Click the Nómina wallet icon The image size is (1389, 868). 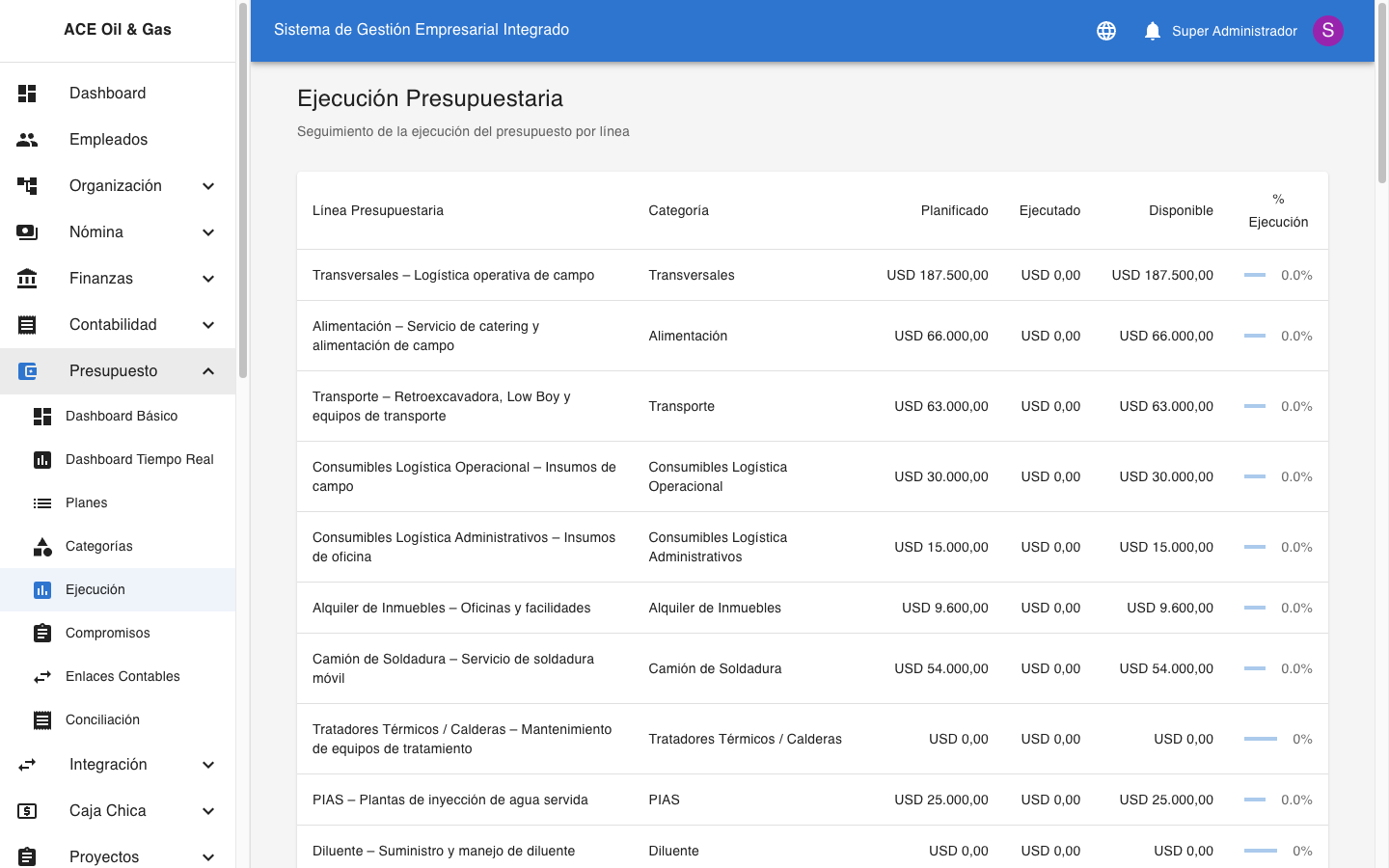click(27, 231)
